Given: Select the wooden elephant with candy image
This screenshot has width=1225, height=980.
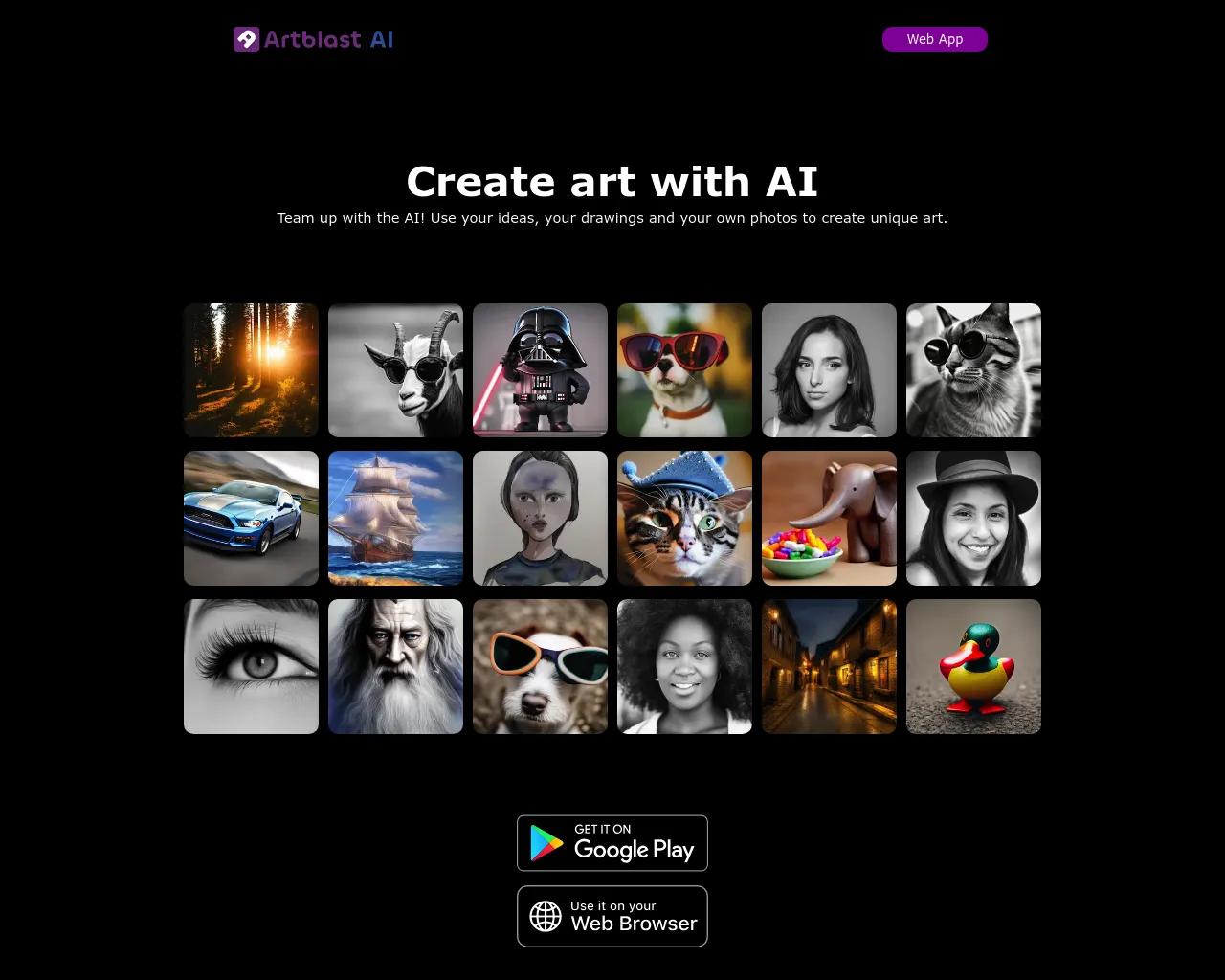Looking at the screenshot, I should point(829,518).
